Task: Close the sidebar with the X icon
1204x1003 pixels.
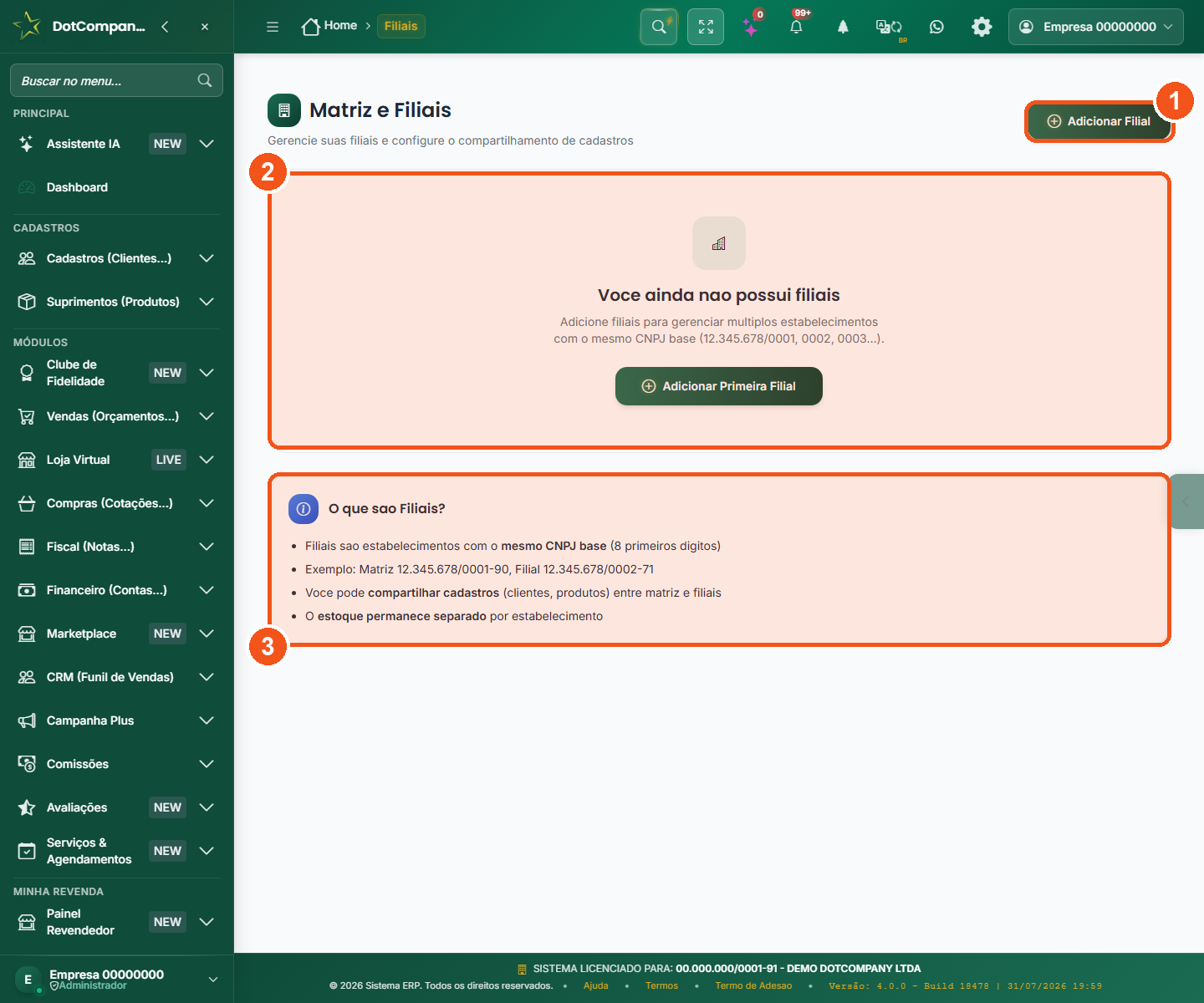Action: [x=205, y=27]
